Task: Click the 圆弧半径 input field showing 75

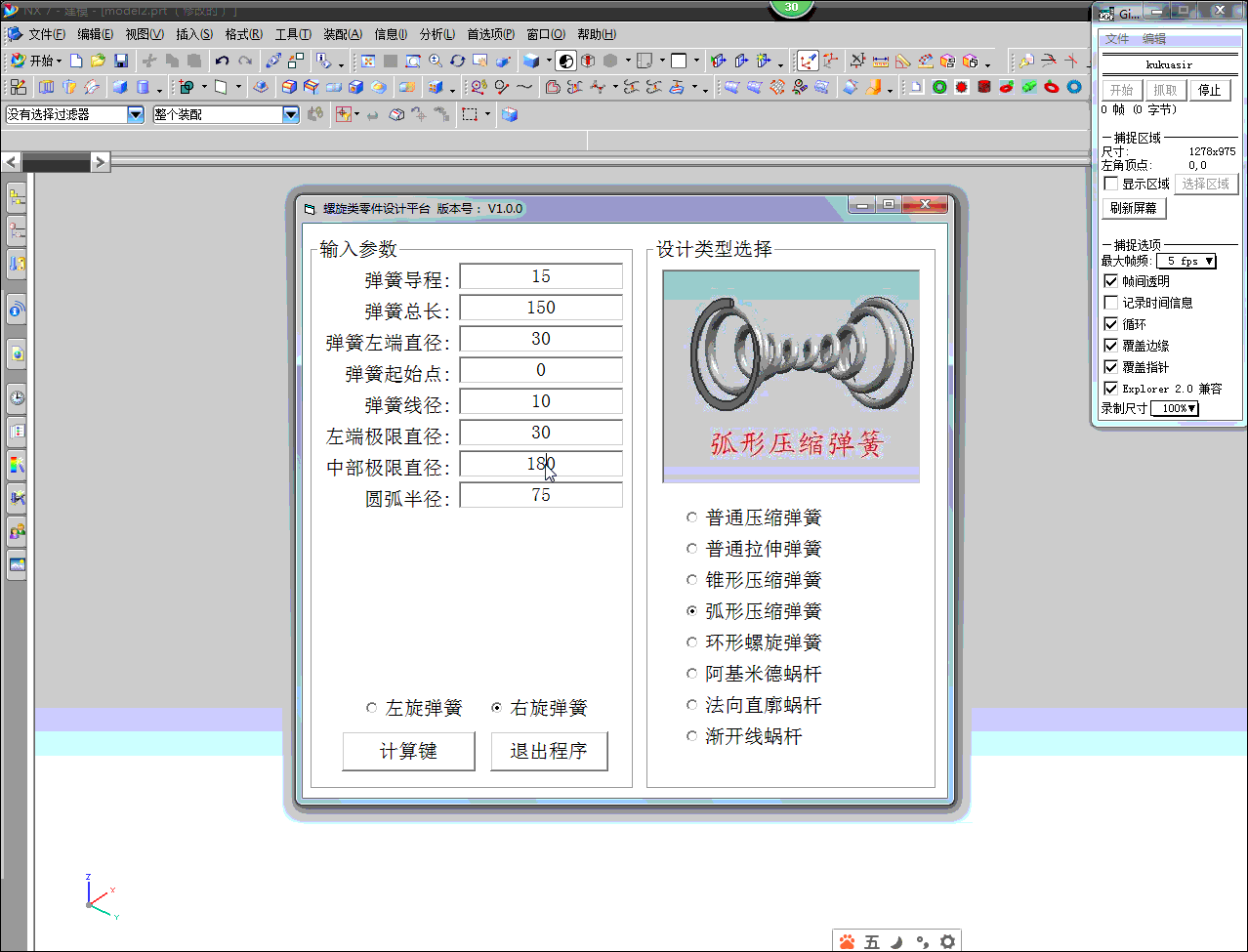Action: [x=541, y=495]
